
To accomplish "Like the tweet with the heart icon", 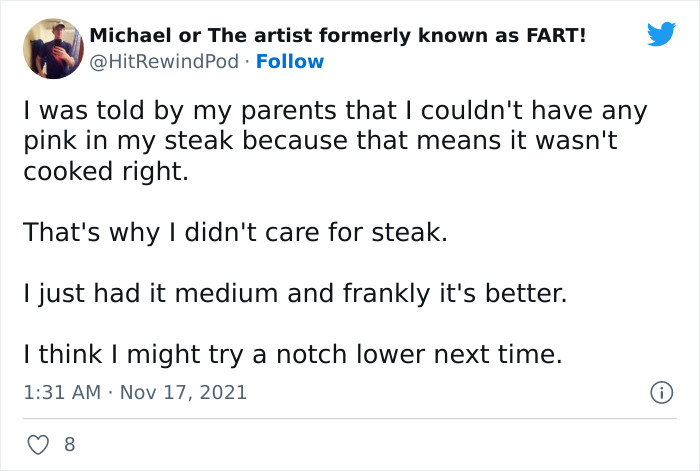I will pyautogui.click(x=37, y=443).
